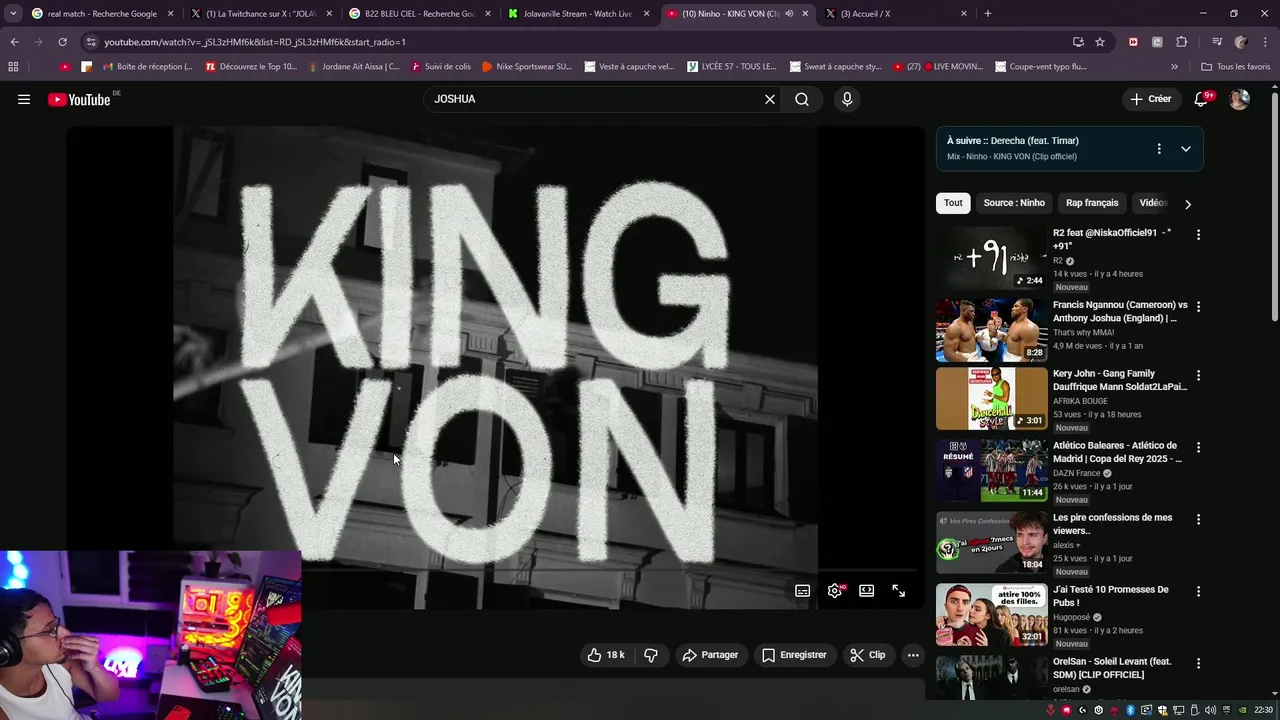Open the tab search dropdown
The image size is (1280, 720).
point(13,14)
